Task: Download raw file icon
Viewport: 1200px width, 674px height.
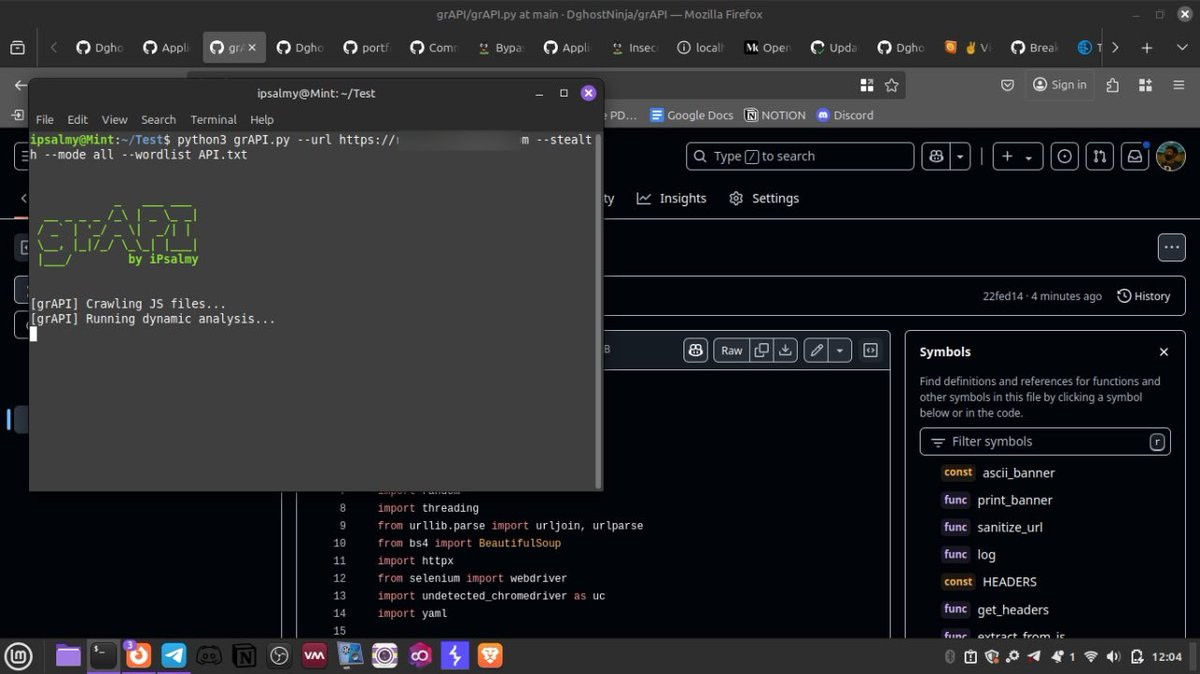Action: pos(786,350)
